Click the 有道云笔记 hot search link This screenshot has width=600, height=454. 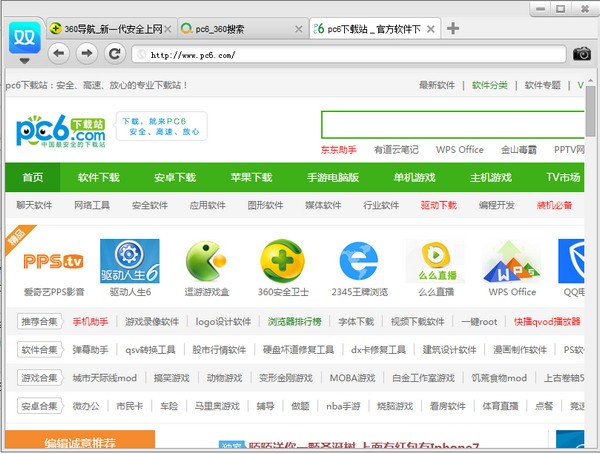point(396,150)
